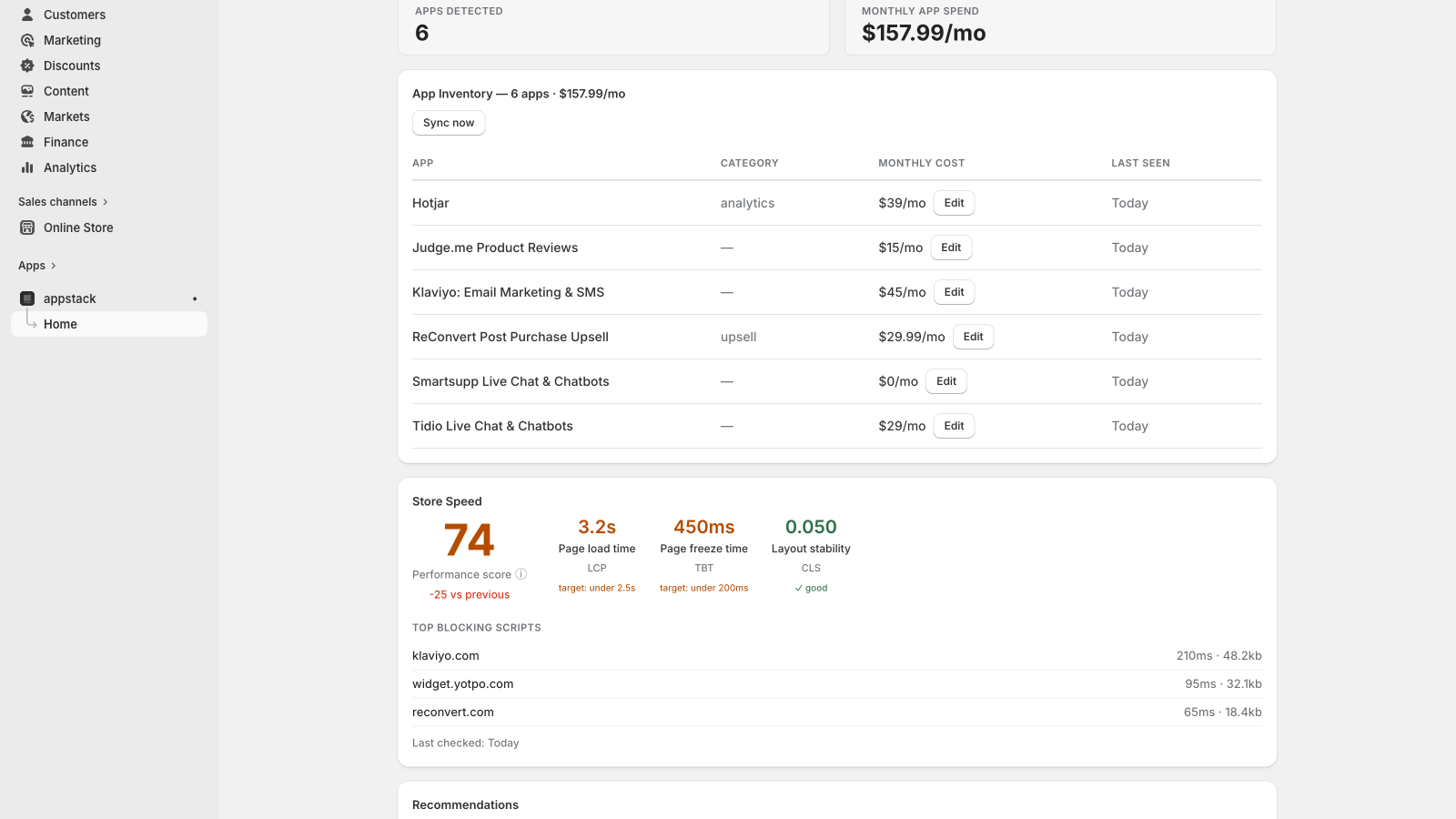Image resolution: width=1456 pixels, height=819 pixels.
Task: Edit the Hotjar monthly cost
Action: point(954,203)
